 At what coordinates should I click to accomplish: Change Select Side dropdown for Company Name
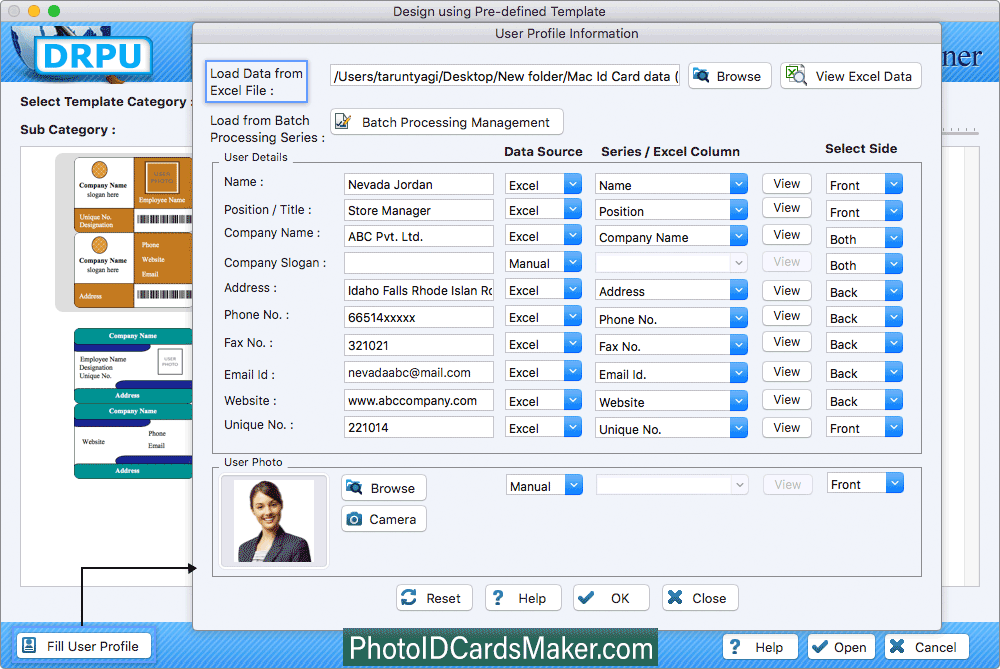(x=893, y=239)
